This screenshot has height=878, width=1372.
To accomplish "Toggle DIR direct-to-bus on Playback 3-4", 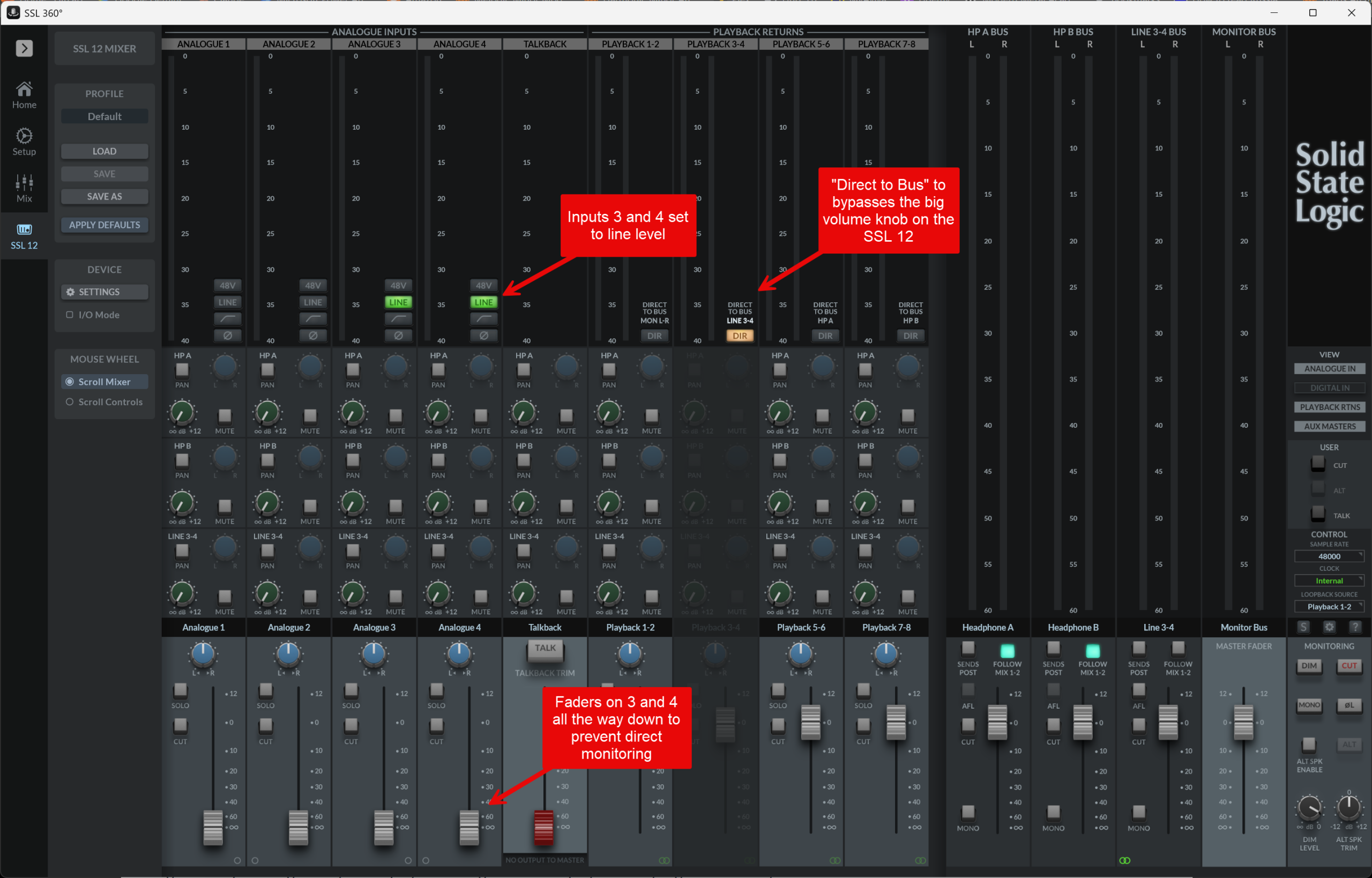I will click(740, 336).
